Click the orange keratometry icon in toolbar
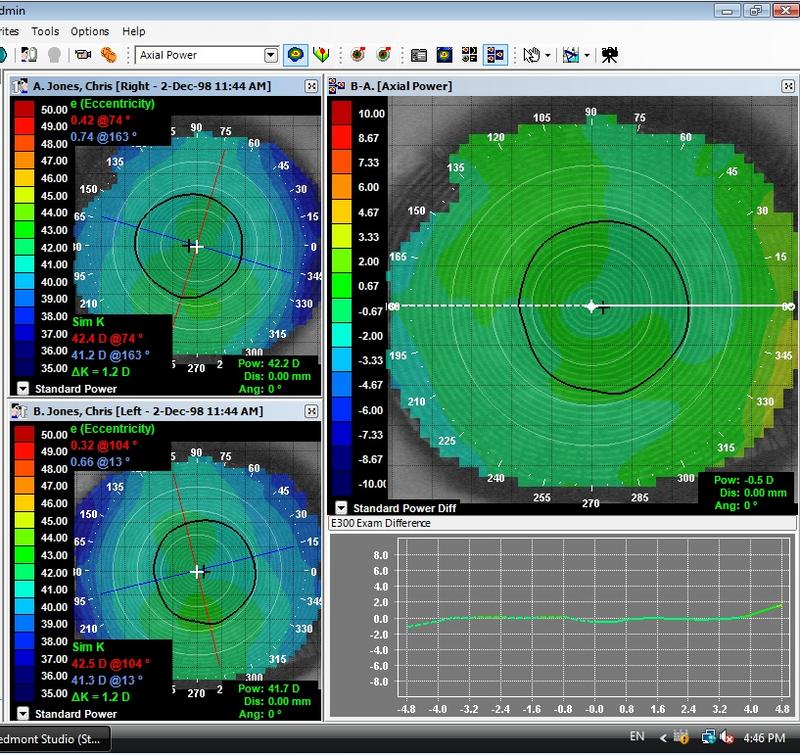The height and width of the screenshot is (755, 800). point(107,55)
